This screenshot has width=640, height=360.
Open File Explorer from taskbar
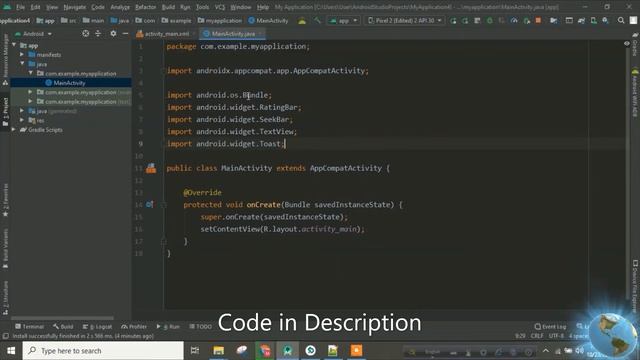[x=218, y=351]
